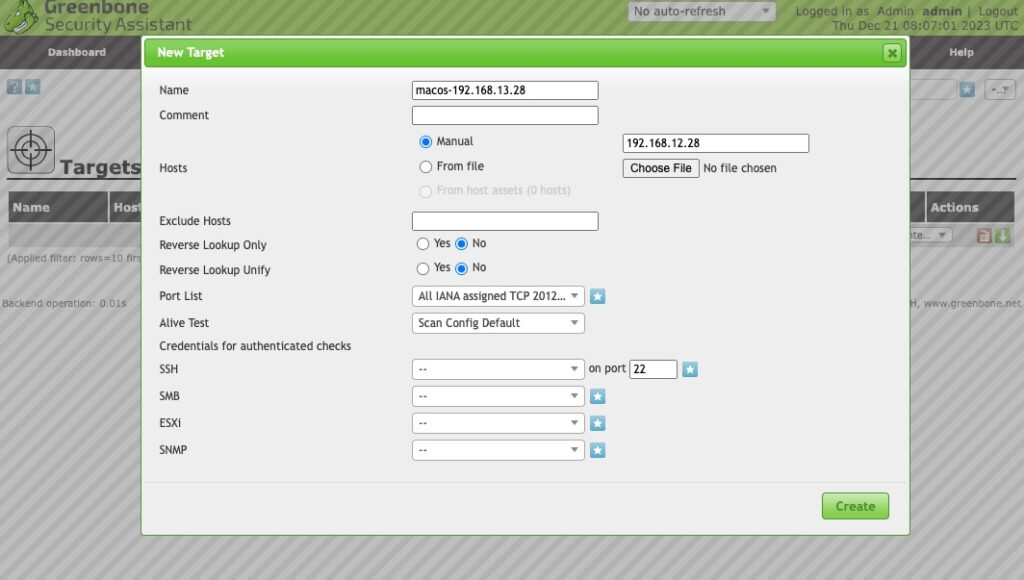Click the filter input field at top right
The width and height of the screenshot is (1024, 580).
pos(933,89)
